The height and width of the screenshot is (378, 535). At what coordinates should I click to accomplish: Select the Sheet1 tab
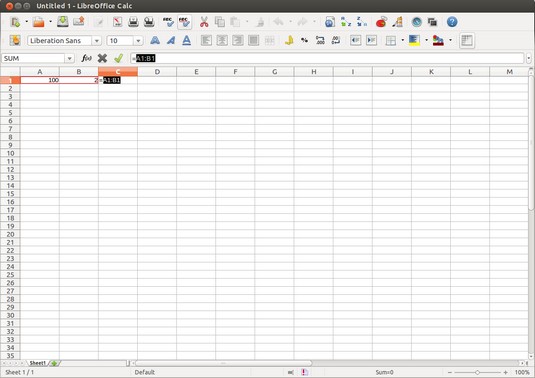click(37, 363)
